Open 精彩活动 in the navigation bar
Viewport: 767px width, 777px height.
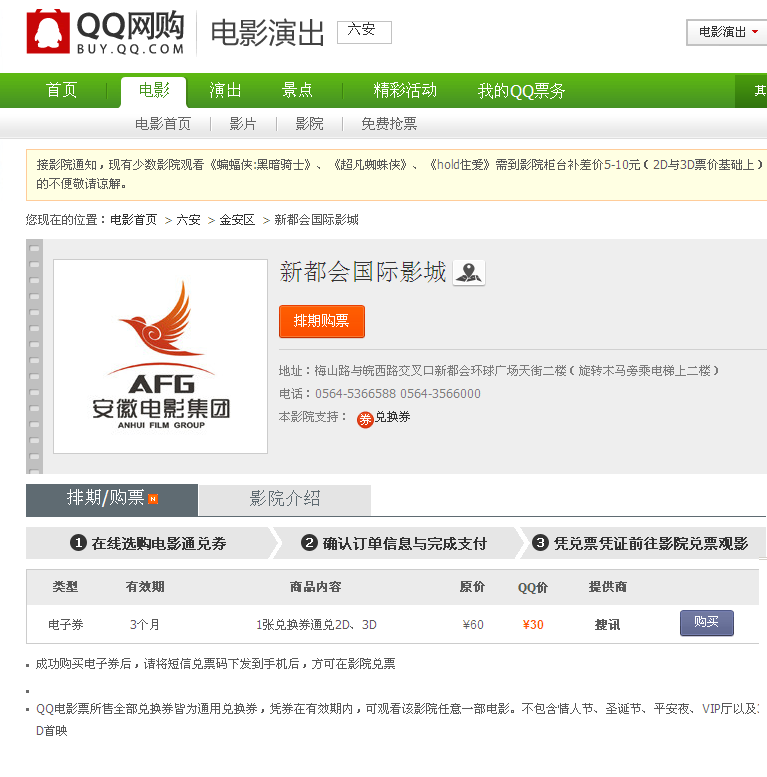click(405, 90)
